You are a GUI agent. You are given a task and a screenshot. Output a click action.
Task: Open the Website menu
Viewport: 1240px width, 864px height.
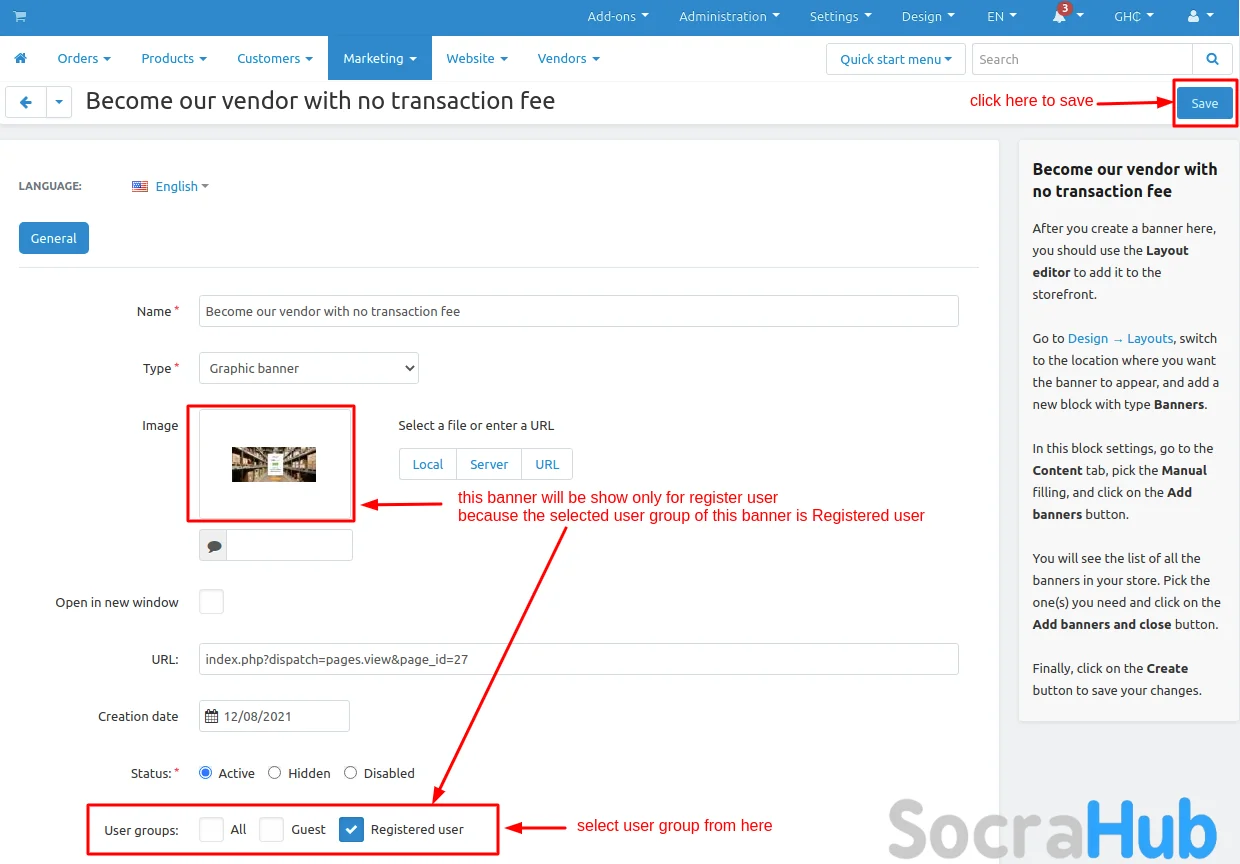tap(477, 58)
